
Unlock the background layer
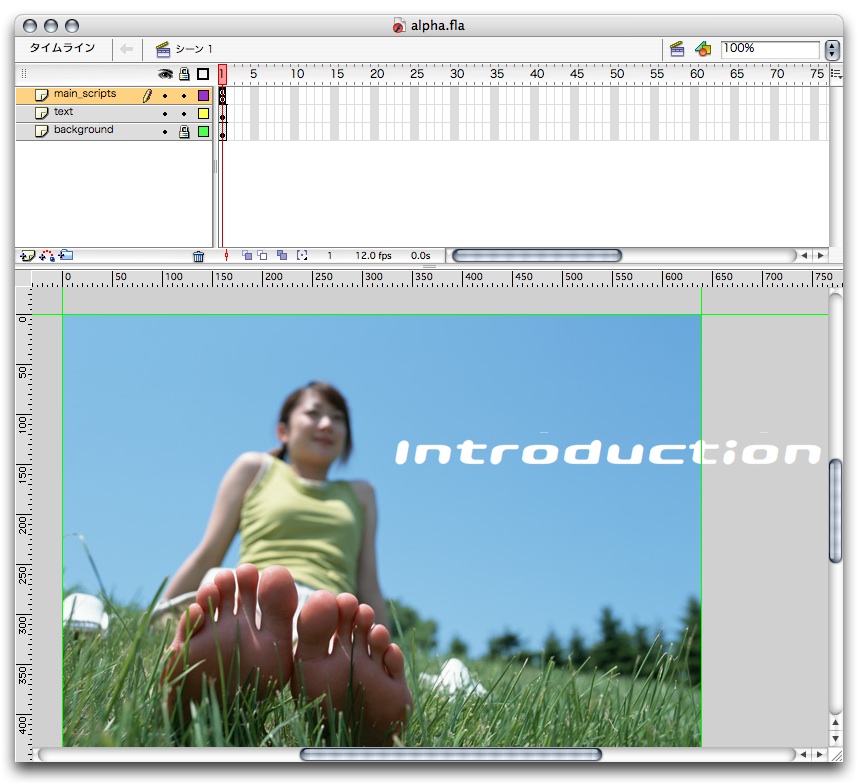(184, 131)
